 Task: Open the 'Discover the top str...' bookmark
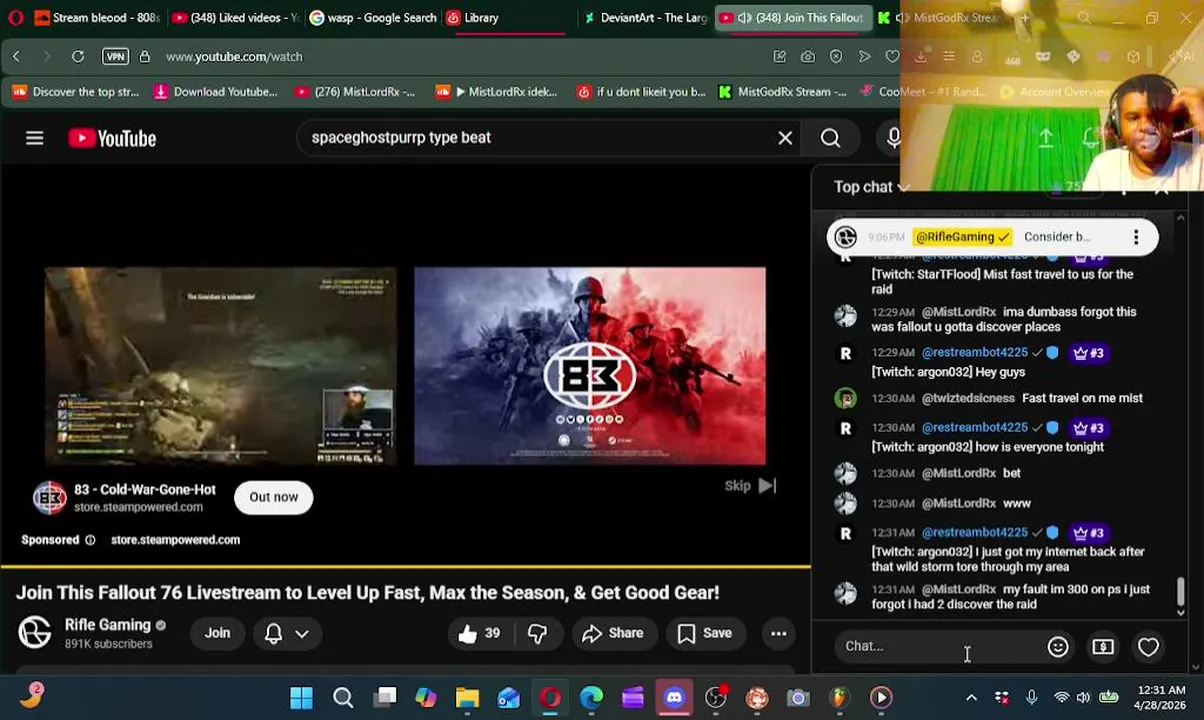[76, 92]
